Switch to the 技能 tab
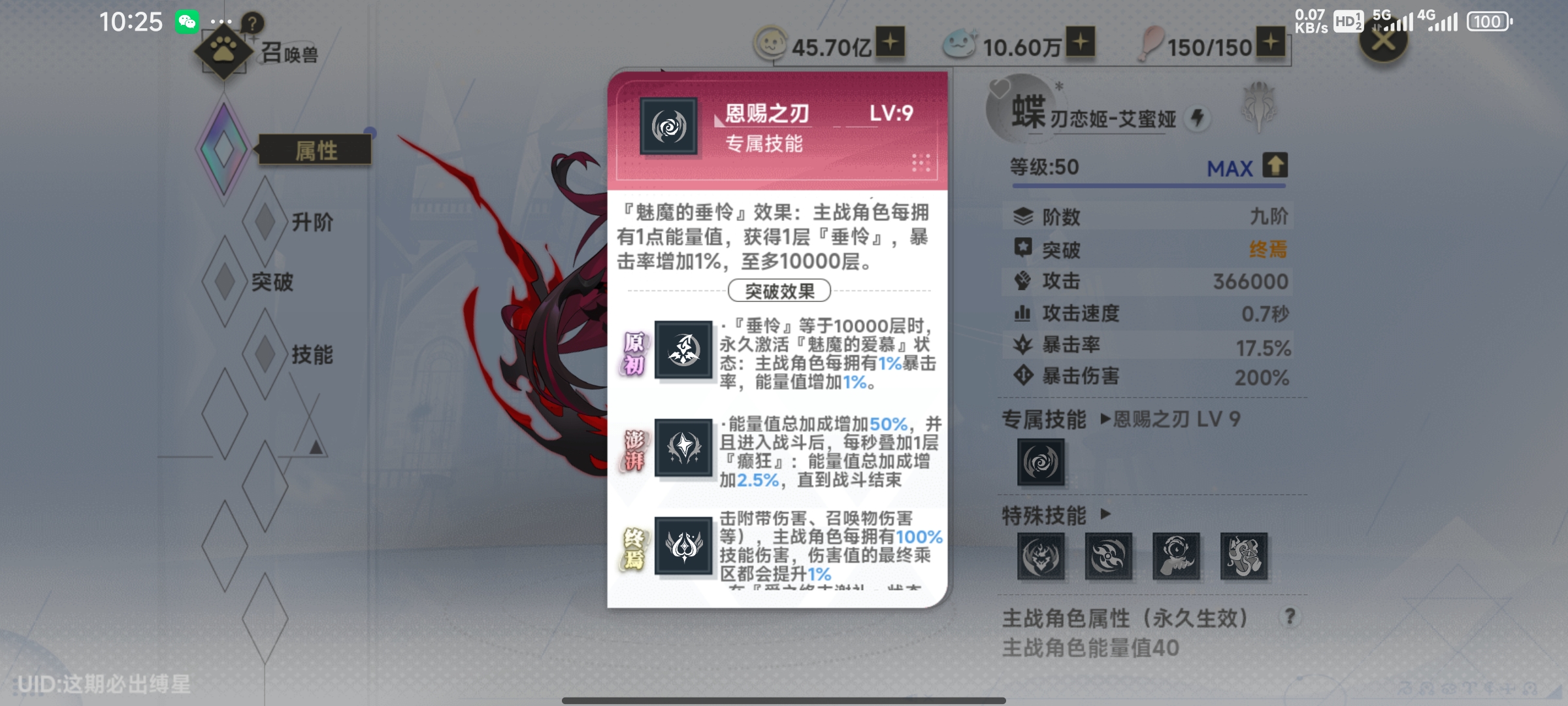The width and height of the screenshot is (1568, 706). pyautogui.click(x=312, y=355)
